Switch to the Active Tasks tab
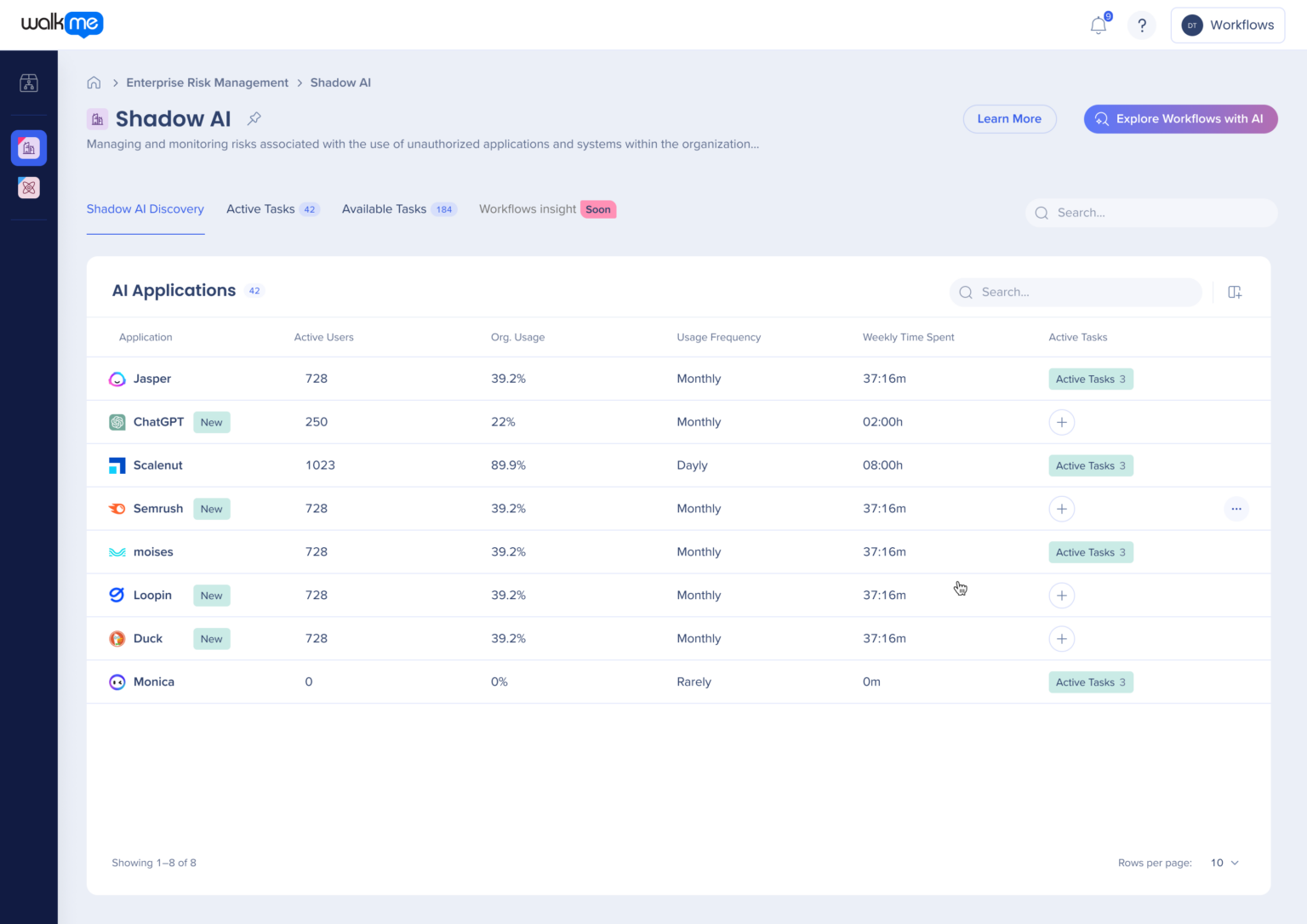This screenshot has height=924, width=1307. coord(260,208)
